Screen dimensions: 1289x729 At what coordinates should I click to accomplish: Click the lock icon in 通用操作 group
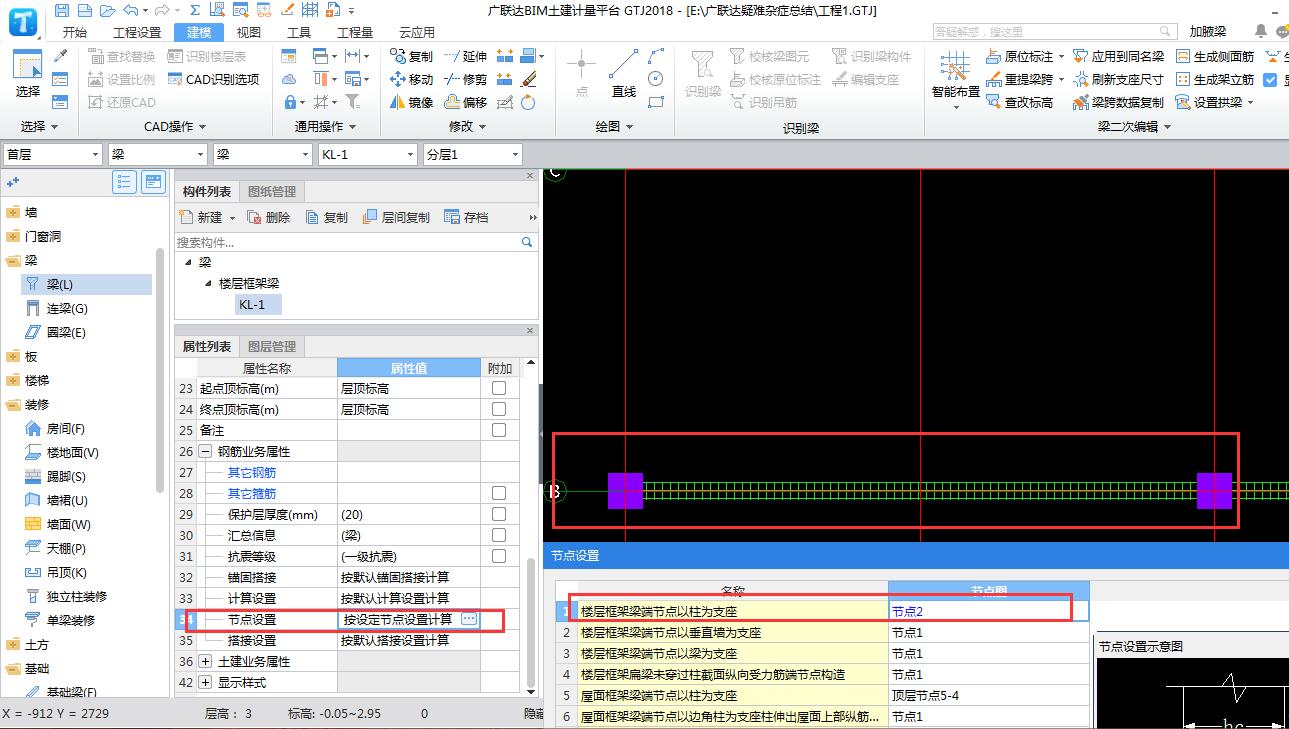[291, 102]
